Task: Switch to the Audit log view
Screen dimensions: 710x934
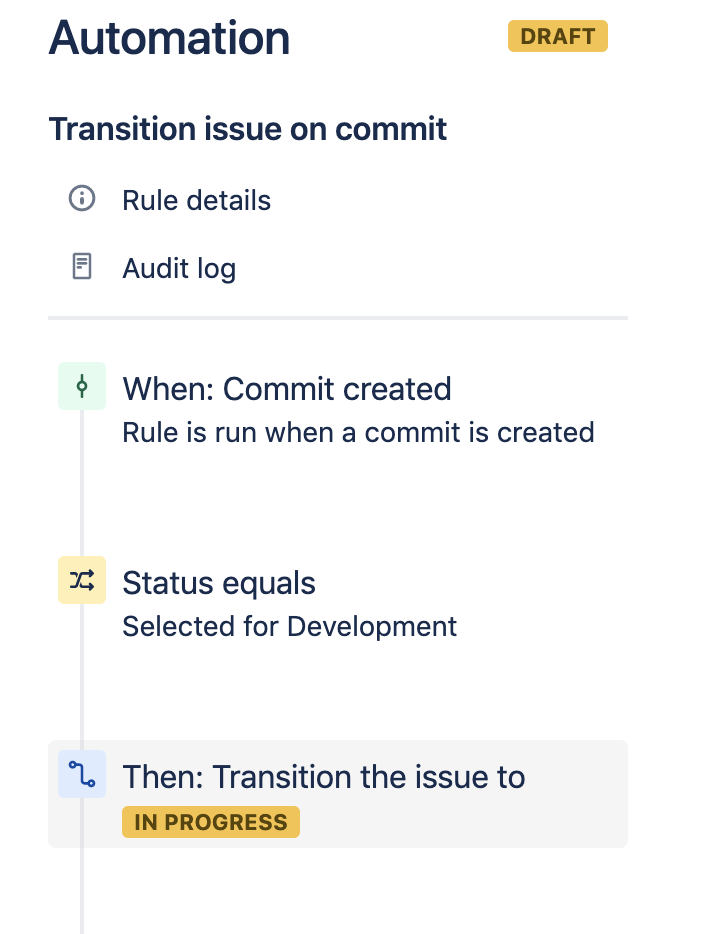Action: tap(179, 268)
